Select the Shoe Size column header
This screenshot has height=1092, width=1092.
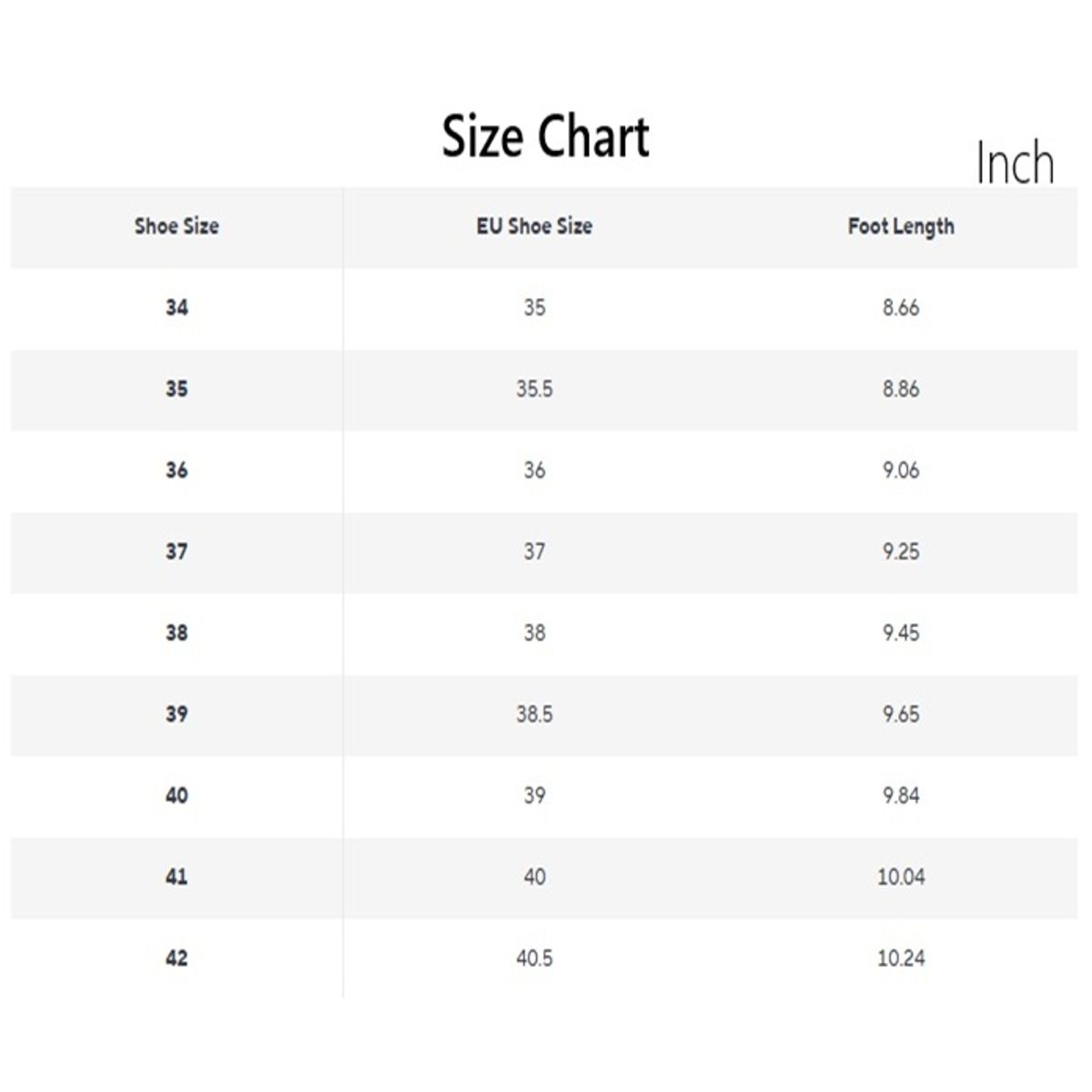point(177,227)
